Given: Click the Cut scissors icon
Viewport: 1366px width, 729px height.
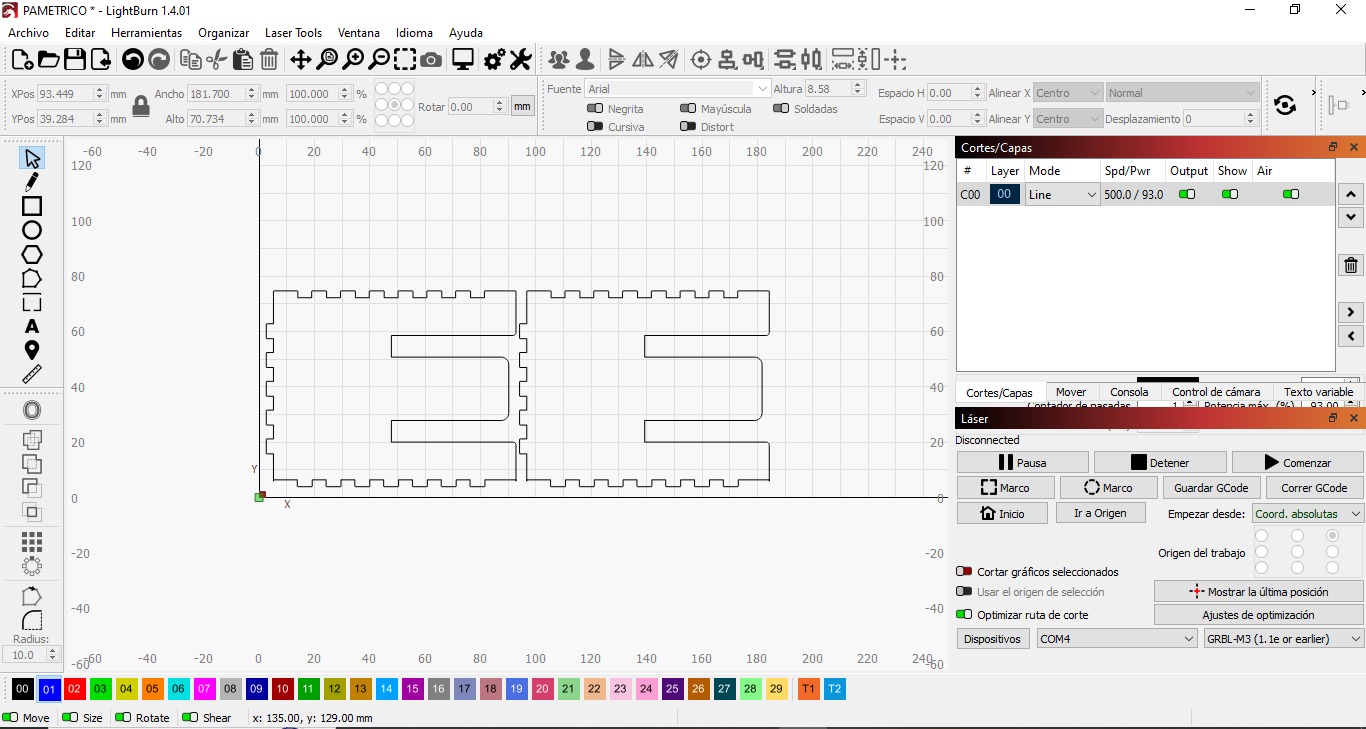Looking at the screenshot, I should click(215, 60).
